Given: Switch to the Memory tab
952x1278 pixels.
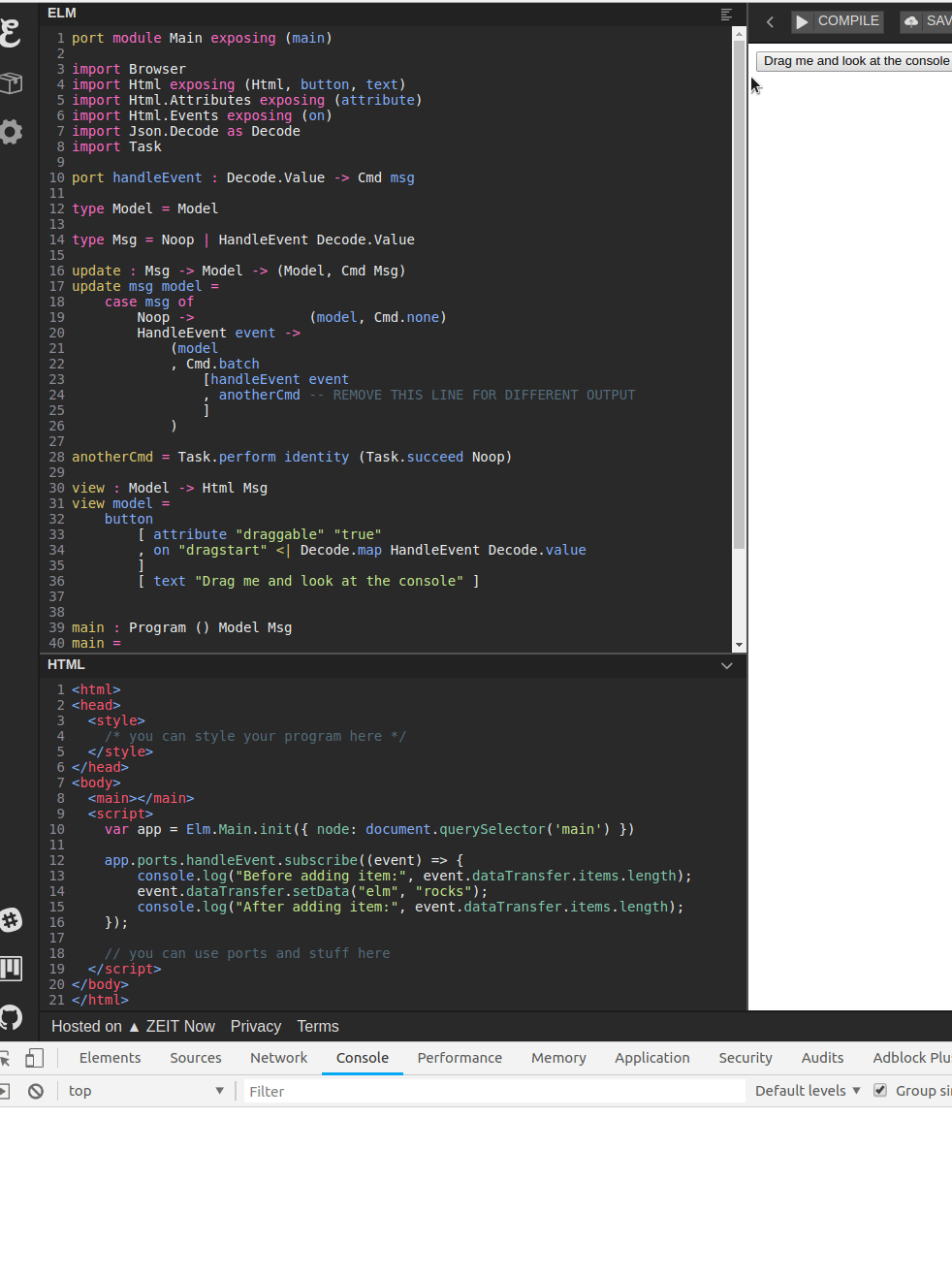Looking at the screenshot, I should tap(558, 1058).
